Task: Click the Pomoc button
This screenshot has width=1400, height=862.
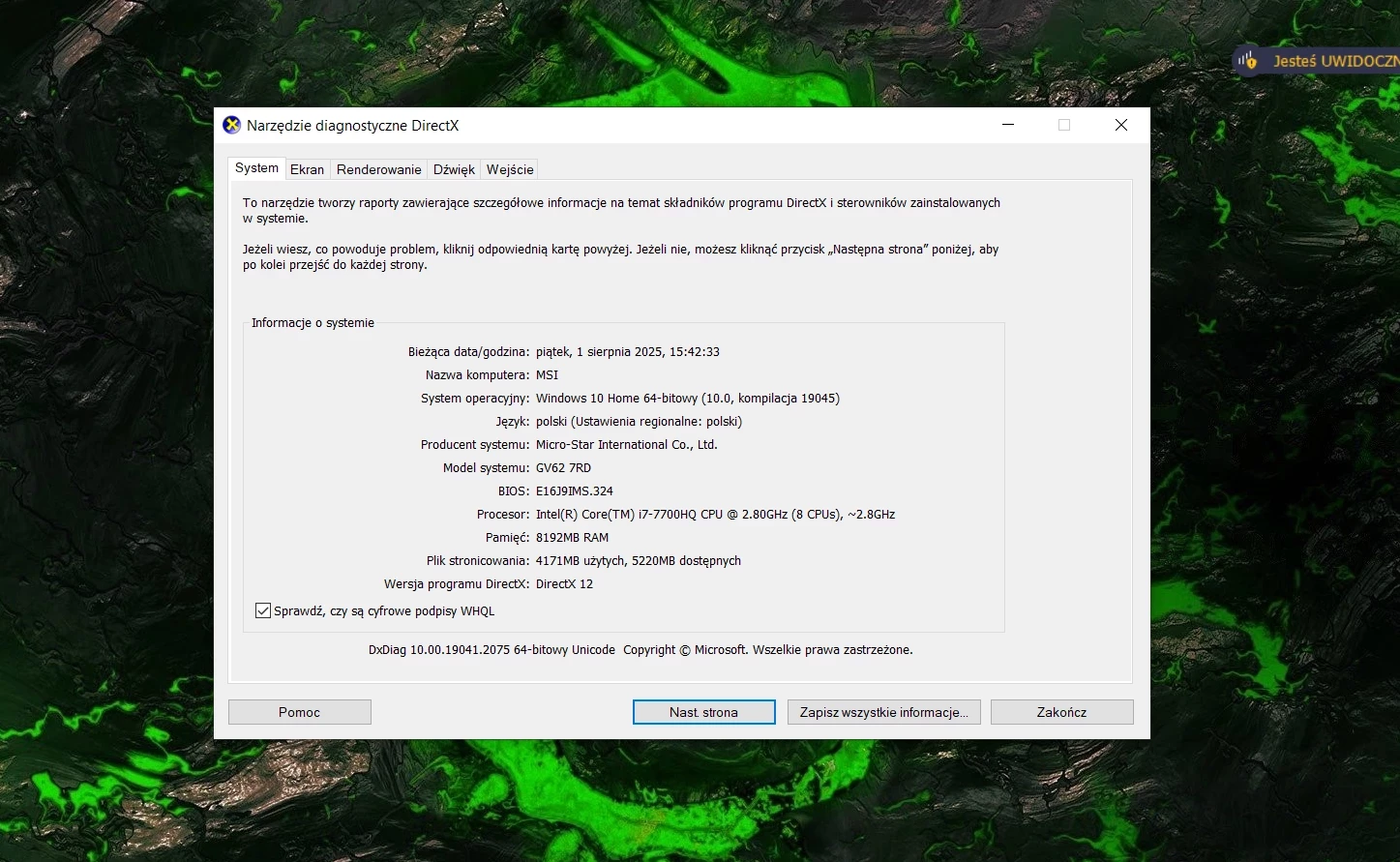Action: [300, 712]
